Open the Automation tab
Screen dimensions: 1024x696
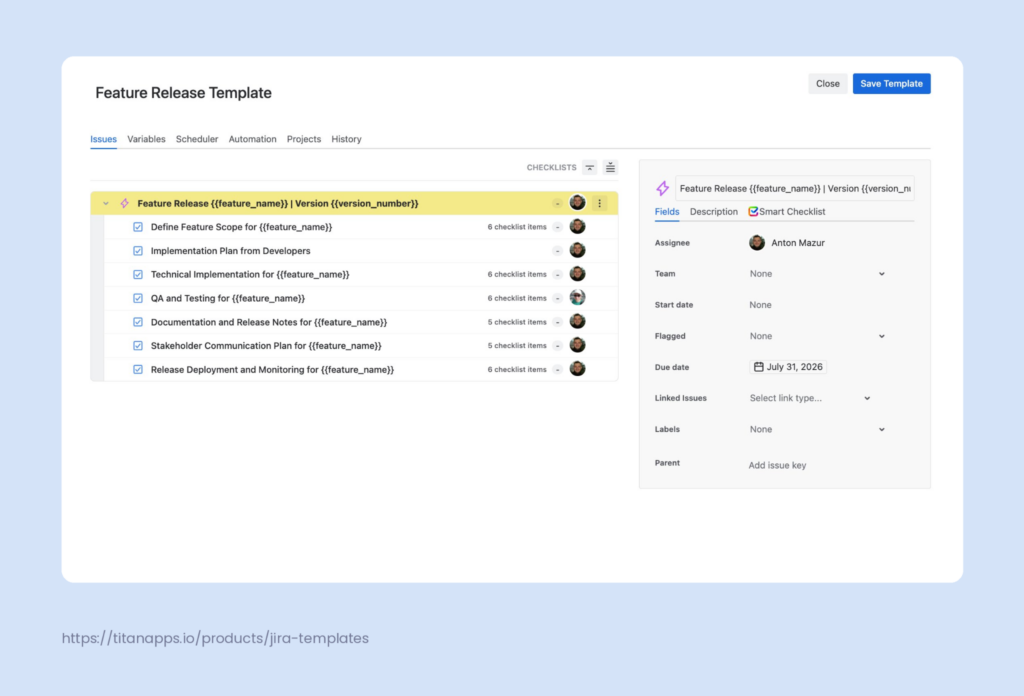click(252, 139)
